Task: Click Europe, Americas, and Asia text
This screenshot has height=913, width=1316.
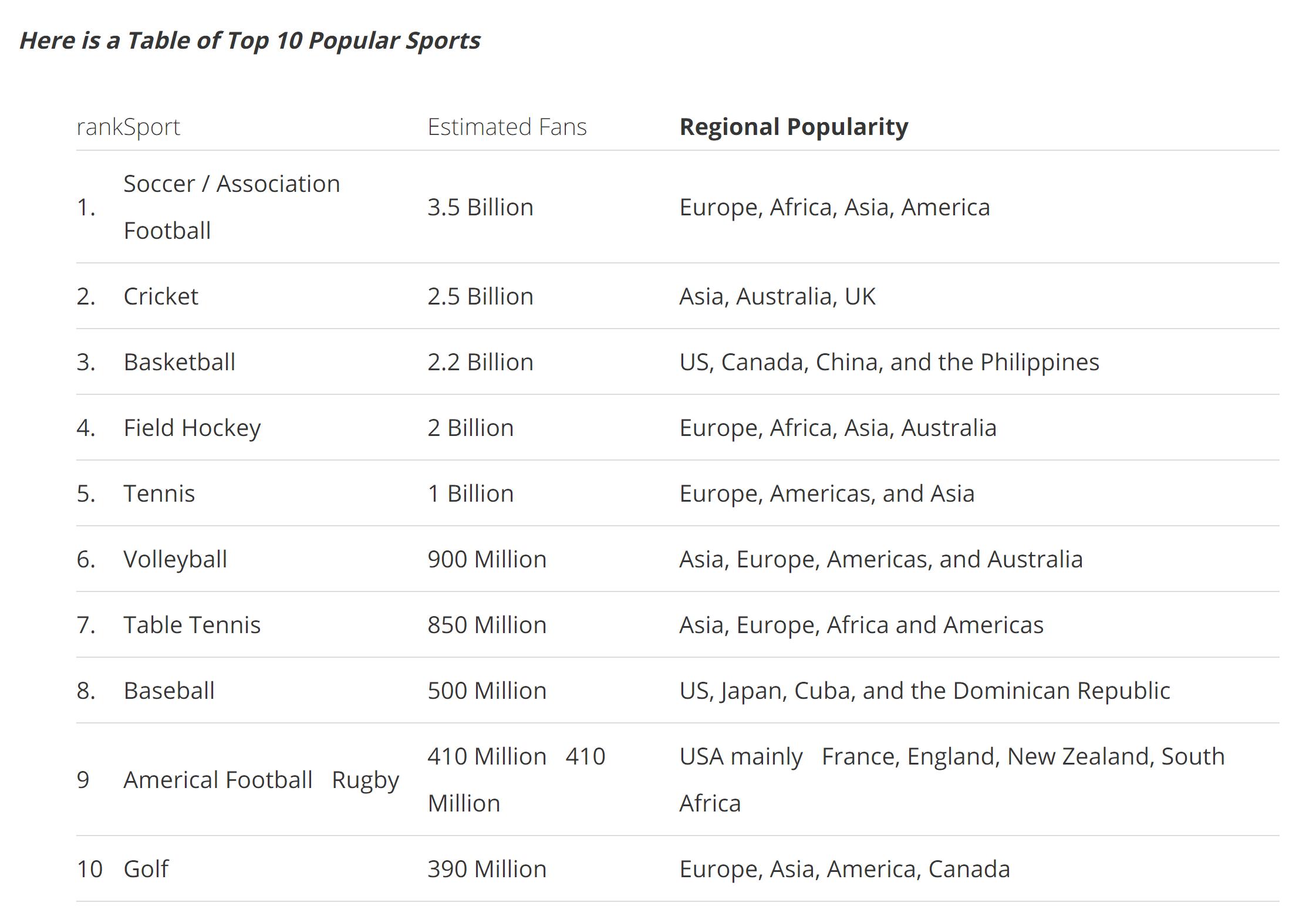Action: click(826, 493)
